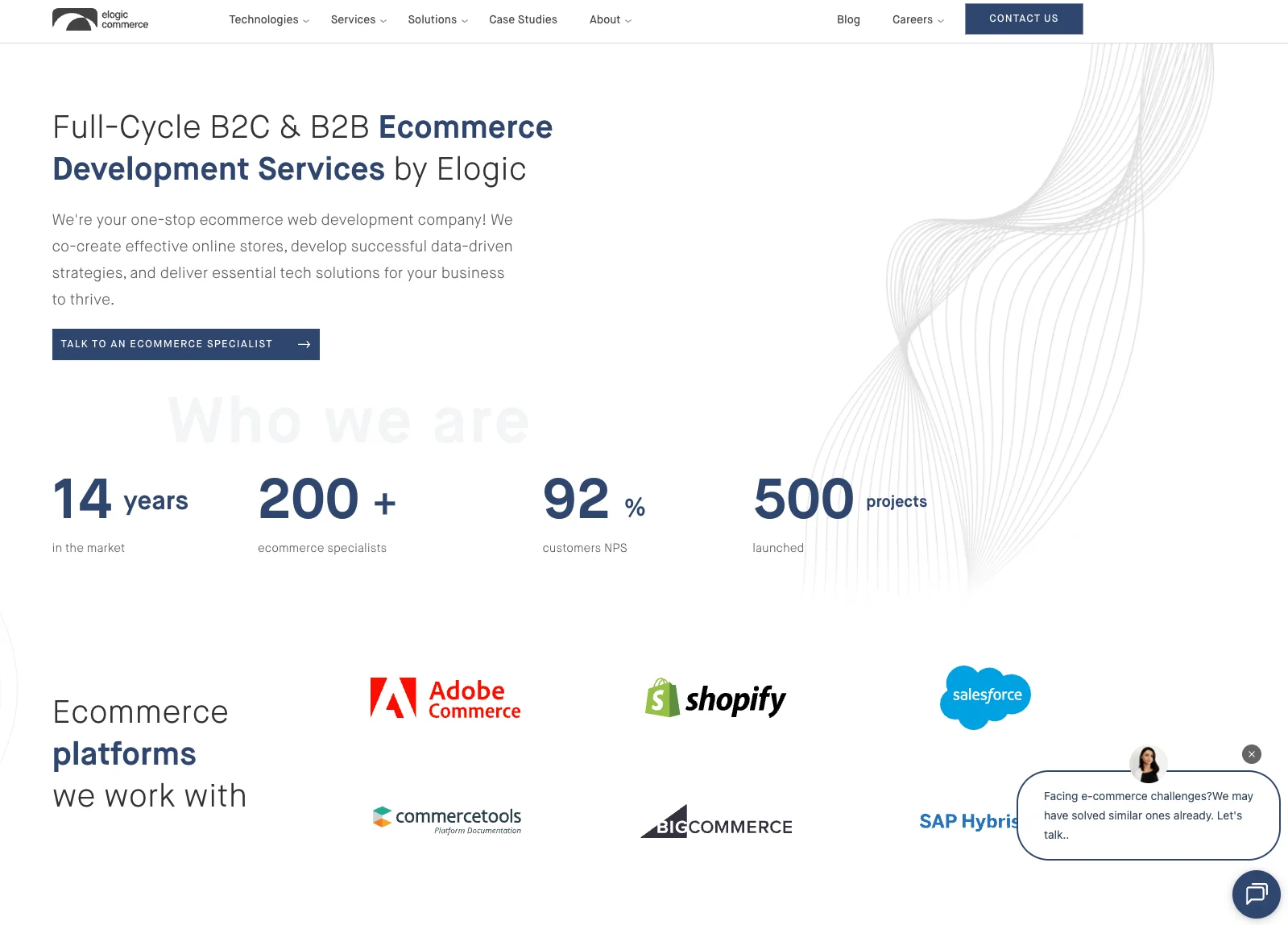Open the SAP Hybris logo
Screen dimensions: 1288x925
coord(969,821)
